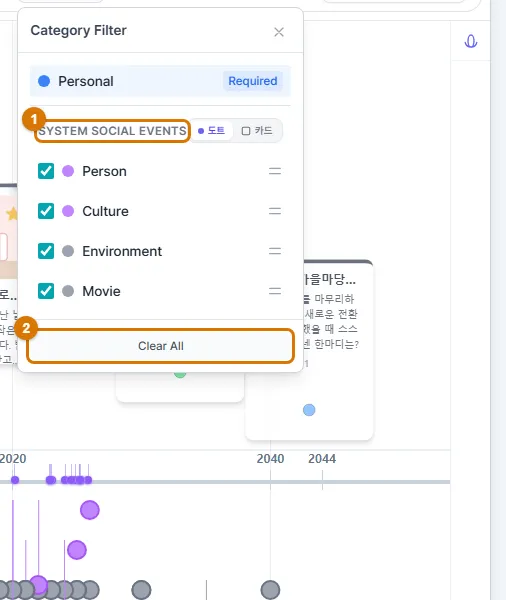Click the Movie row reorder handle
Image resolution: width=506 pixels, height=600 pixels.
[x=275, y=291]
